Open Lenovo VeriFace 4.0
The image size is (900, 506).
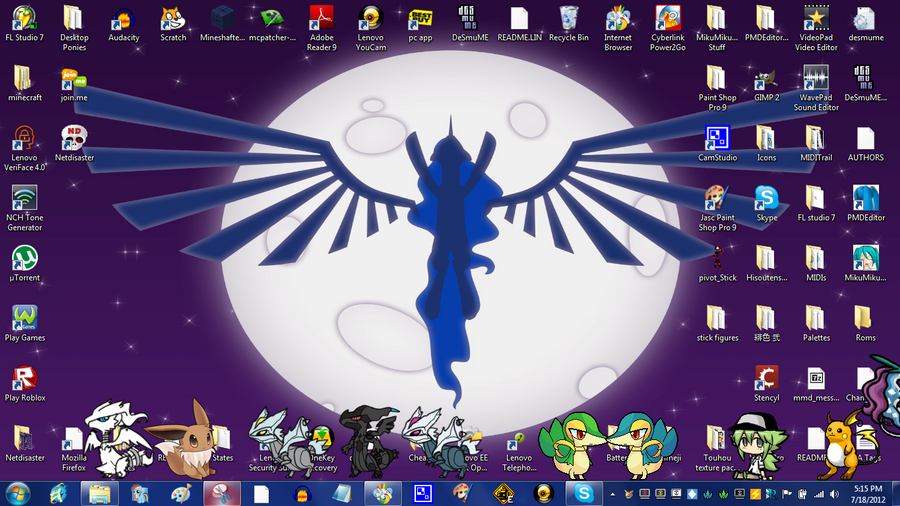(x=25, y=148)
